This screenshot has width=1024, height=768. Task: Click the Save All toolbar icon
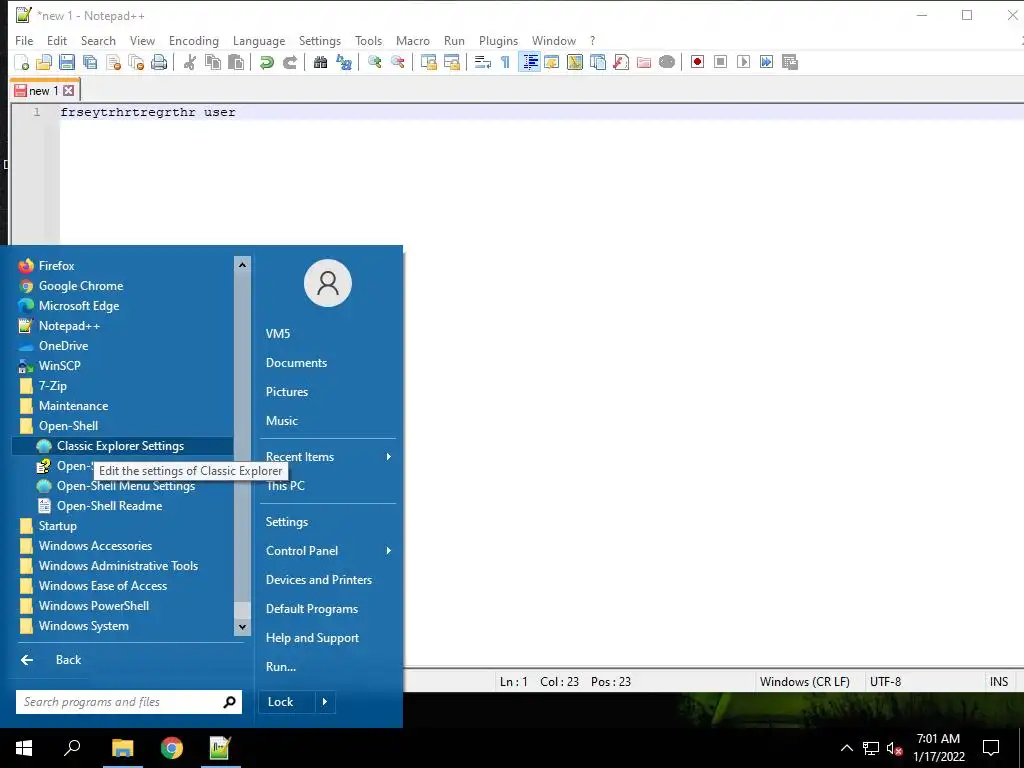coord(90,62)
